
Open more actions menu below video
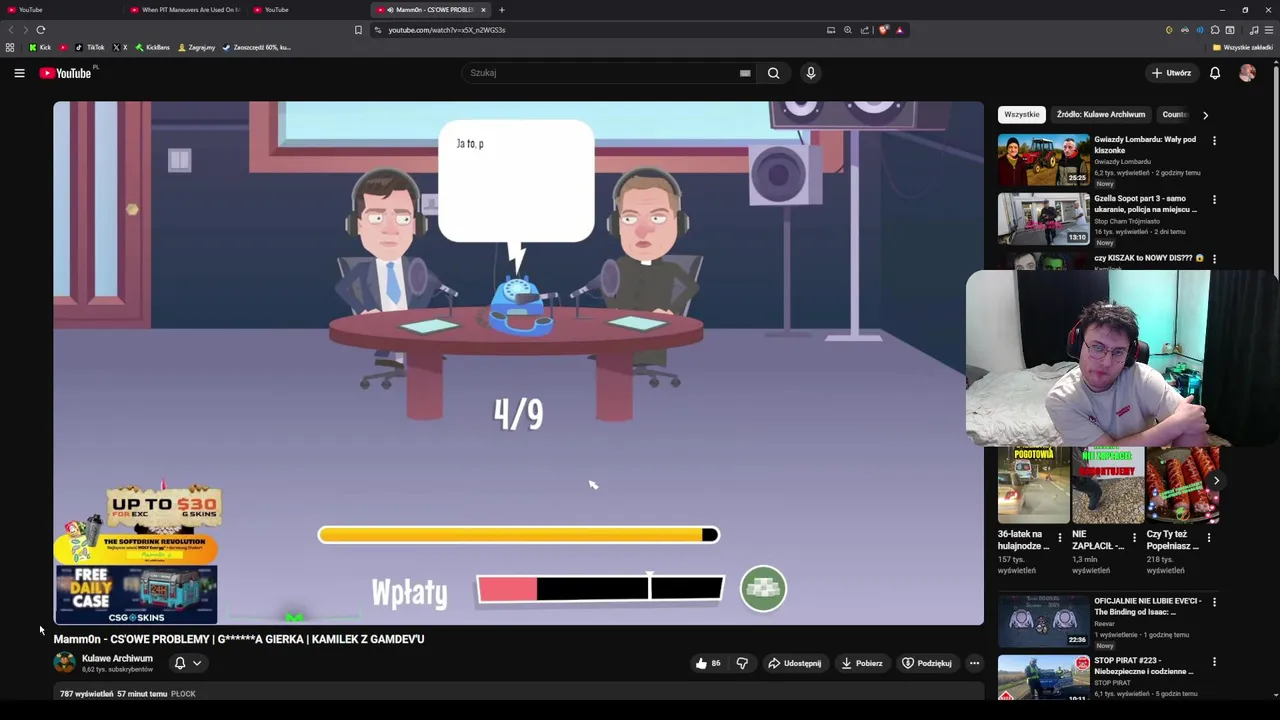(974, 663)
